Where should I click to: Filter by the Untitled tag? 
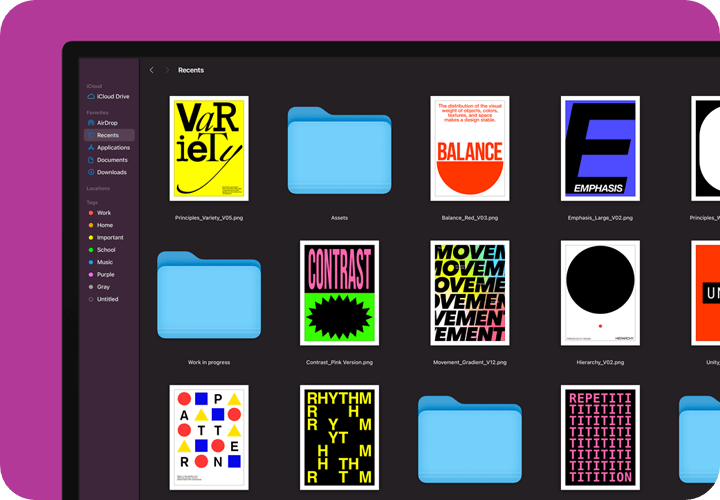[103, 299]
